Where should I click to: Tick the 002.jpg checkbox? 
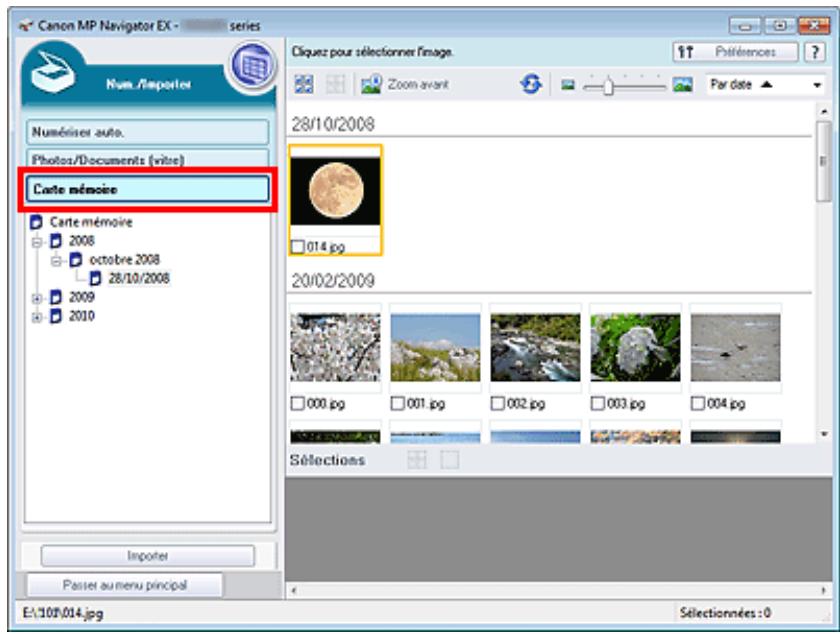tap(498, 403)
